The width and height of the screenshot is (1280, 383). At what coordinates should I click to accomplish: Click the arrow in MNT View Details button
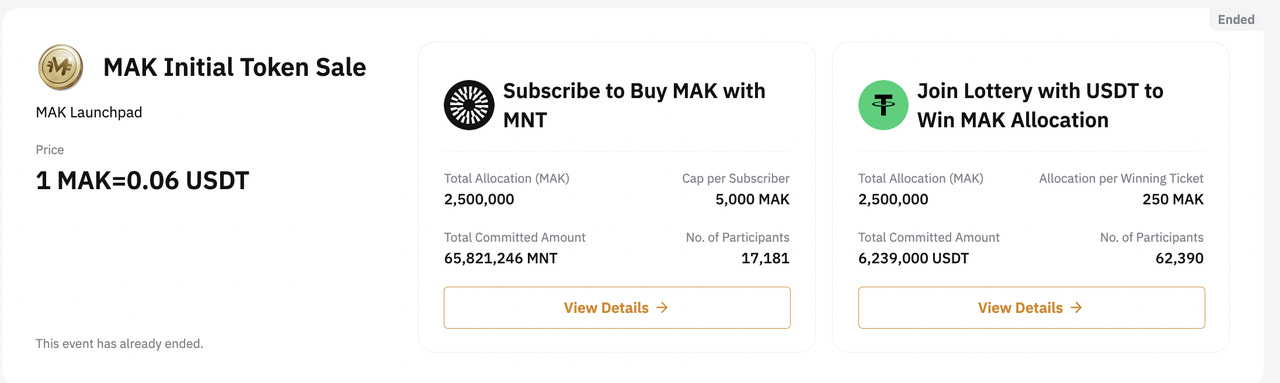[x=662, y=308]
